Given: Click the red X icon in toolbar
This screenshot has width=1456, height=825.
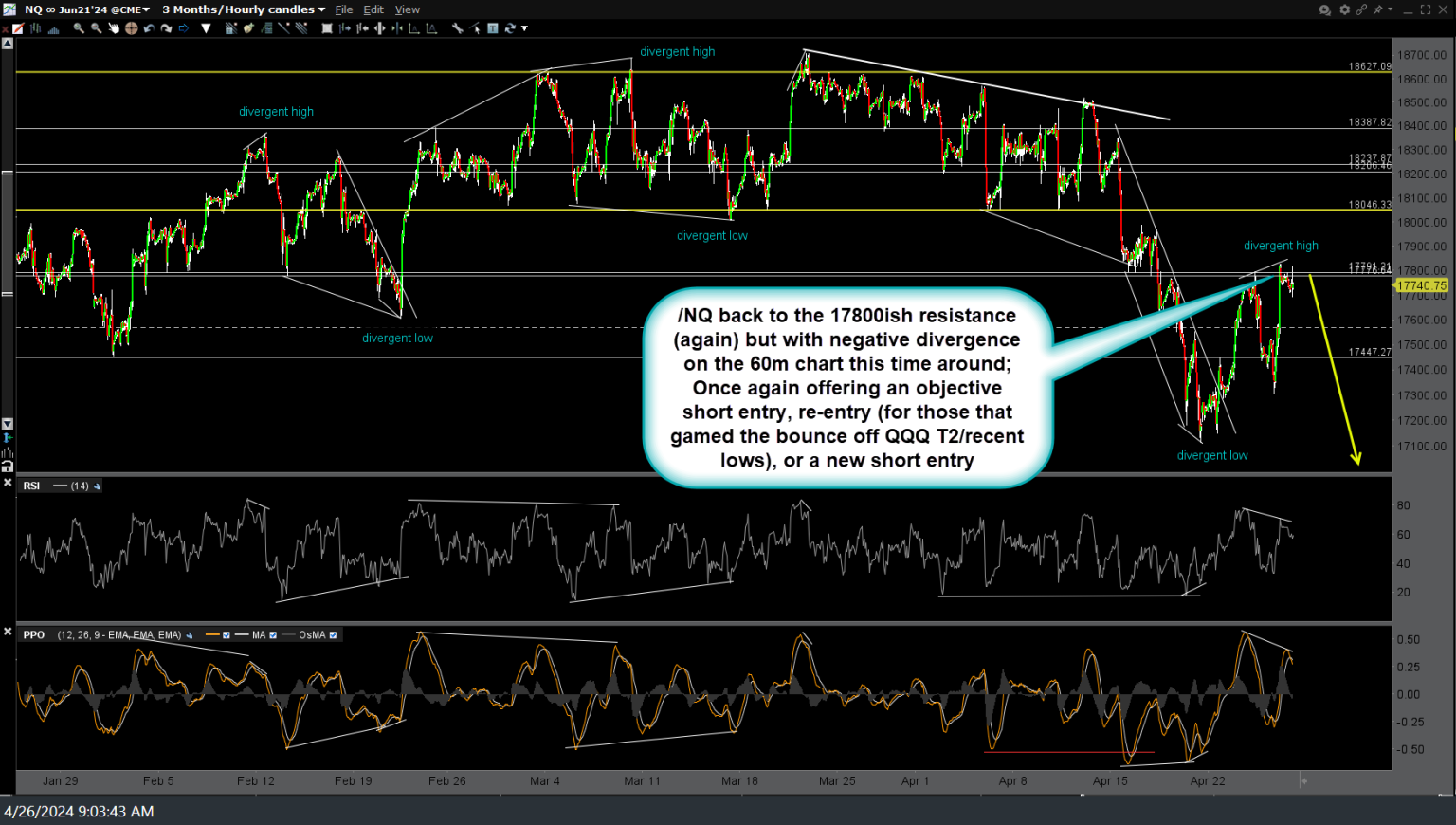Looking at the screenshot, I should [6, 28].
